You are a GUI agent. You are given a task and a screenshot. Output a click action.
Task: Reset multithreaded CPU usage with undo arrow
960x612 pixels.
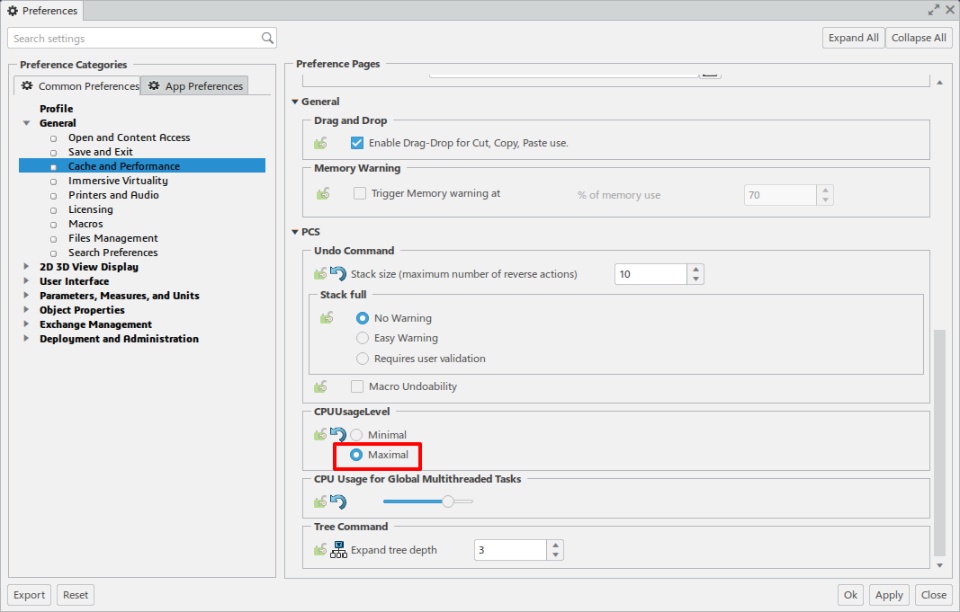pyautogui.click(x=338, y=502)
